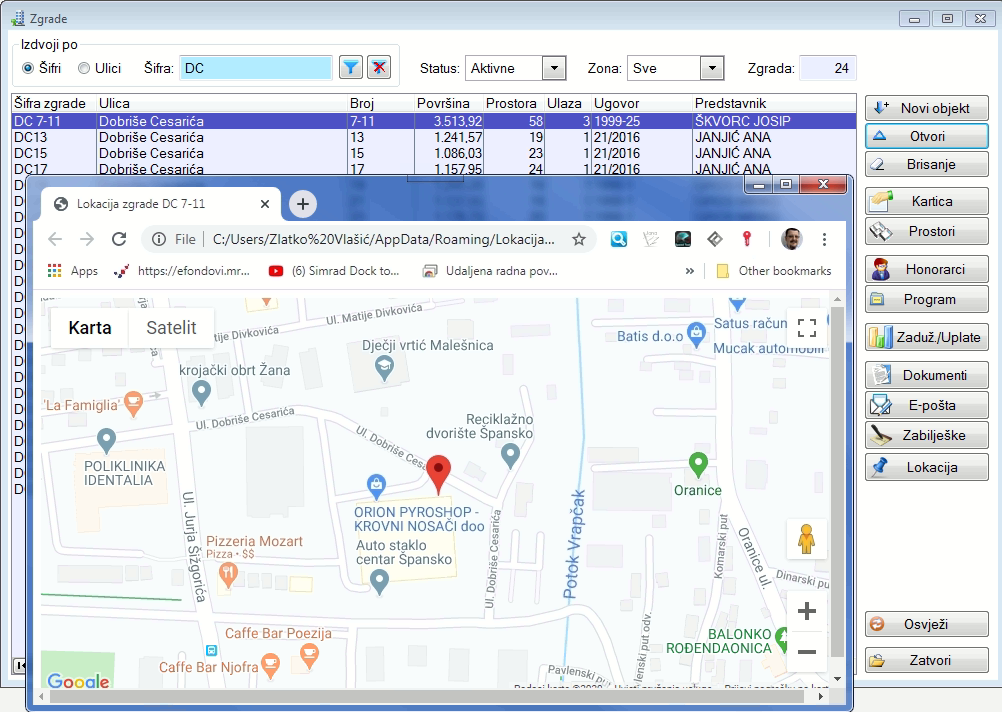Open a new browser tab
The height and width of the screenshot is (712, 1002).
point(303,204)
